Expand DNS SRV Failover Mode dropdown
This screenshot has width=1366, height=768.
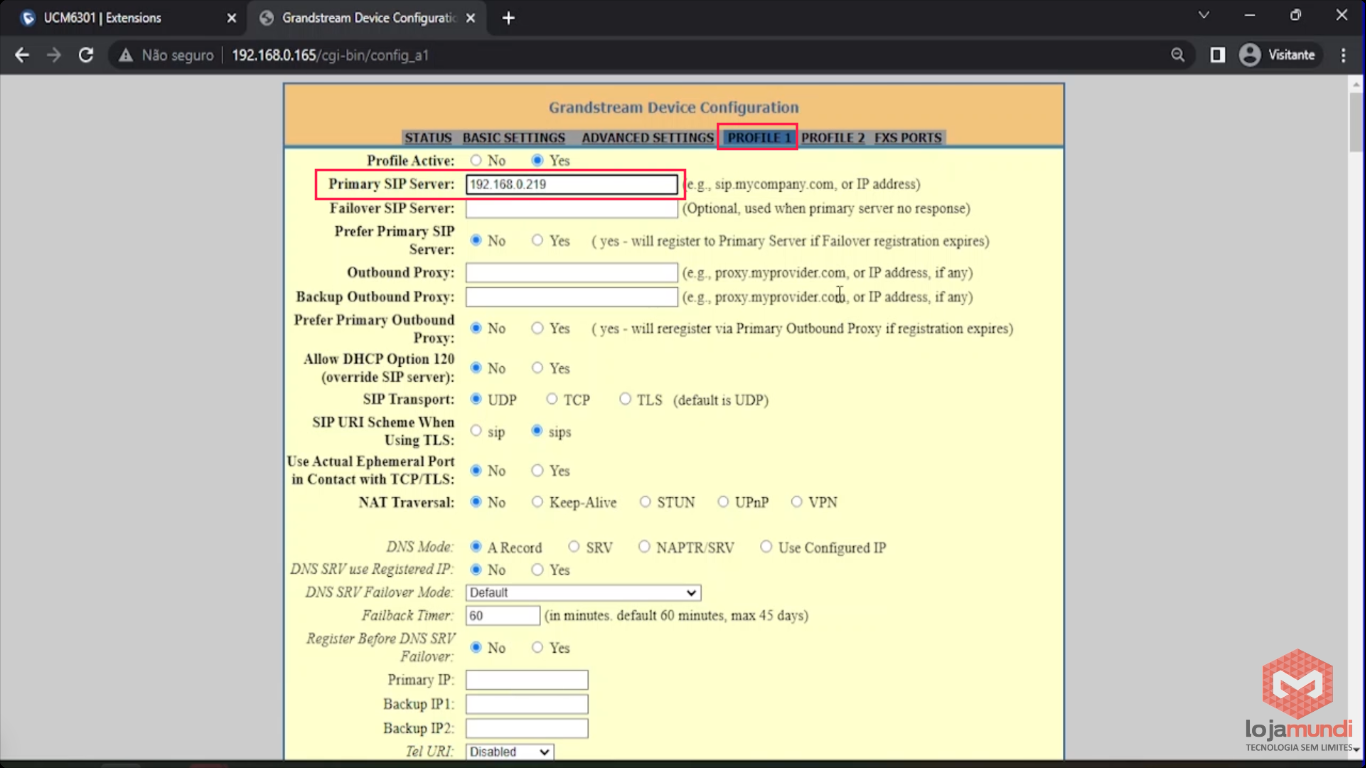click(x=583, y=593)
